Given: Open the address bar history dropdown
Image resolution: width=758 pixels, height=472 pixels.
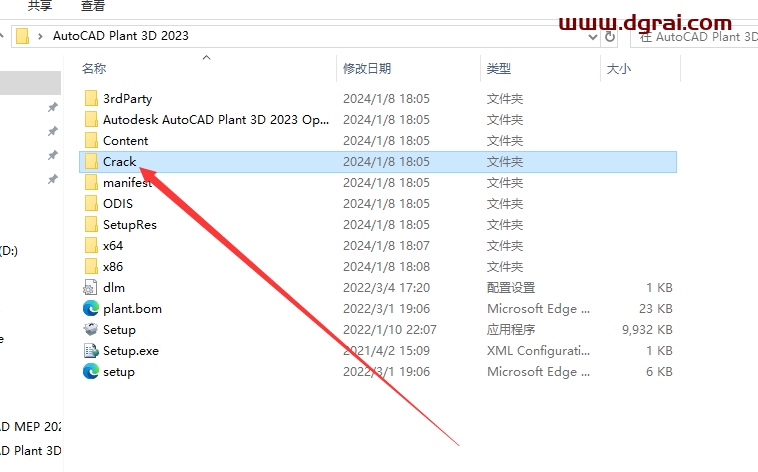Looking at the screenshot, I should [593, 37].
